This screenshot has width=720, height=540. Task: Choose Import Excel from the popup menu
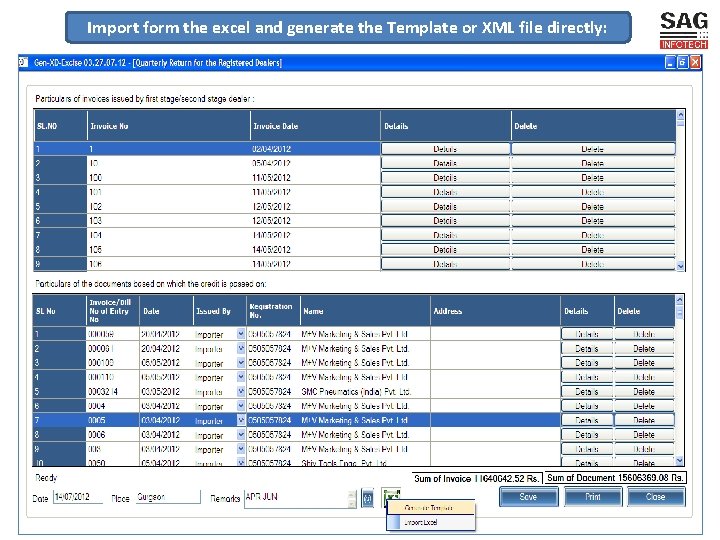[x=429, y=522]
